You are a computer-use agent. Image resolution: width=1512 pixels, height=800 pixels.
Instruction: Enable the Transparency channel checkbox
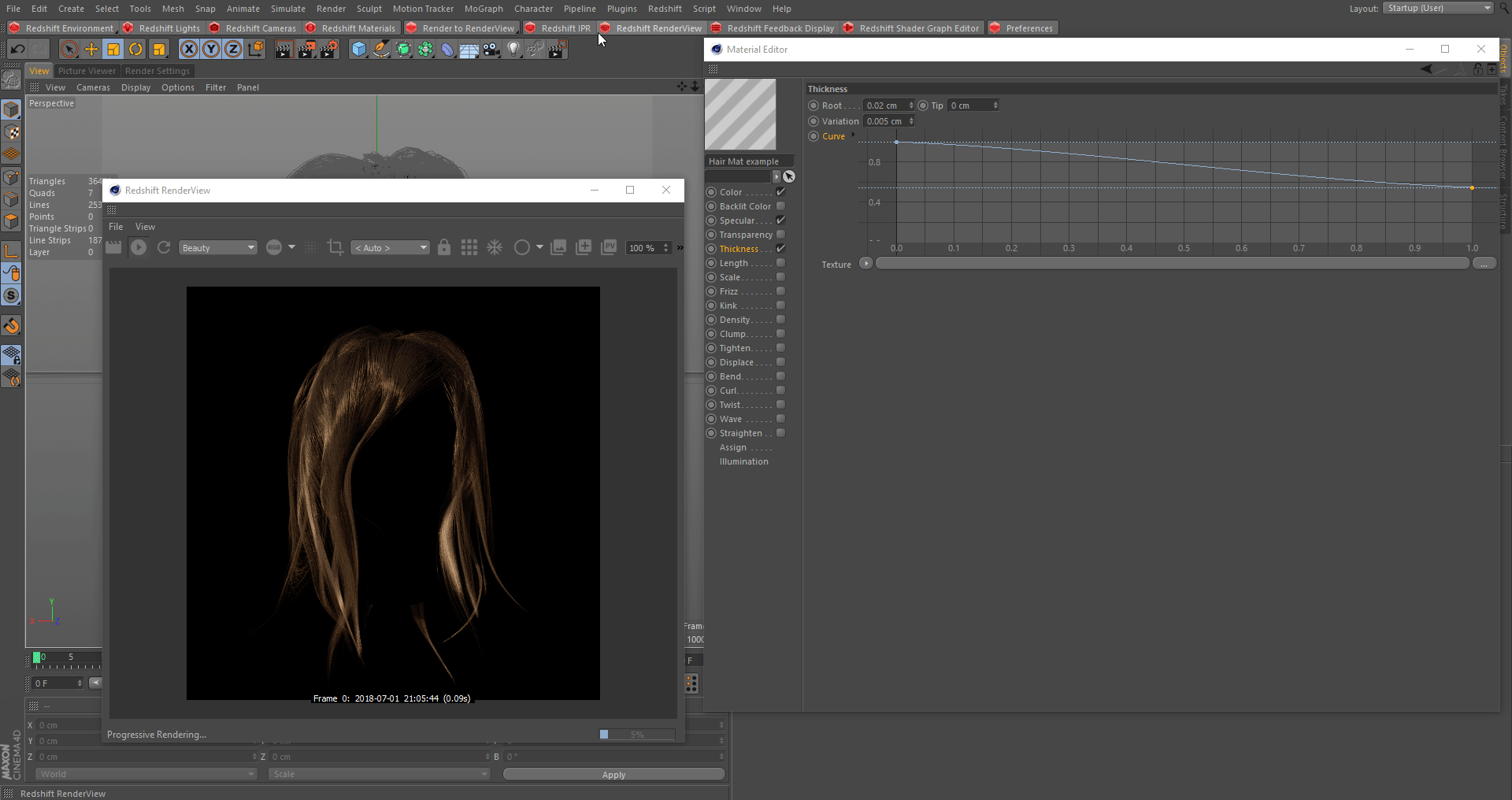coord(780,235)
